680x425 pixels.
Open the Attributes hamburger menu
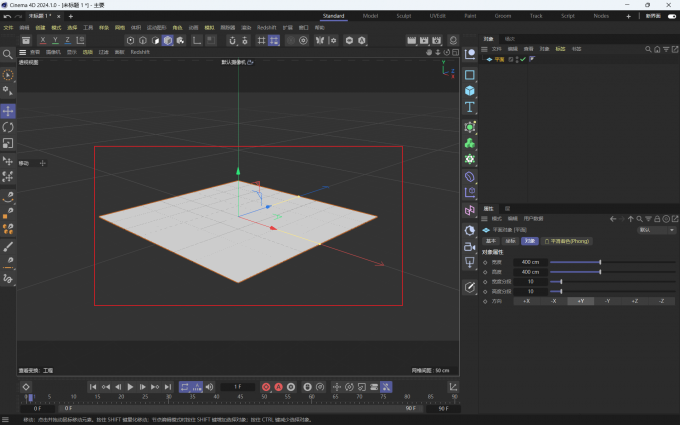pos(484,219)
